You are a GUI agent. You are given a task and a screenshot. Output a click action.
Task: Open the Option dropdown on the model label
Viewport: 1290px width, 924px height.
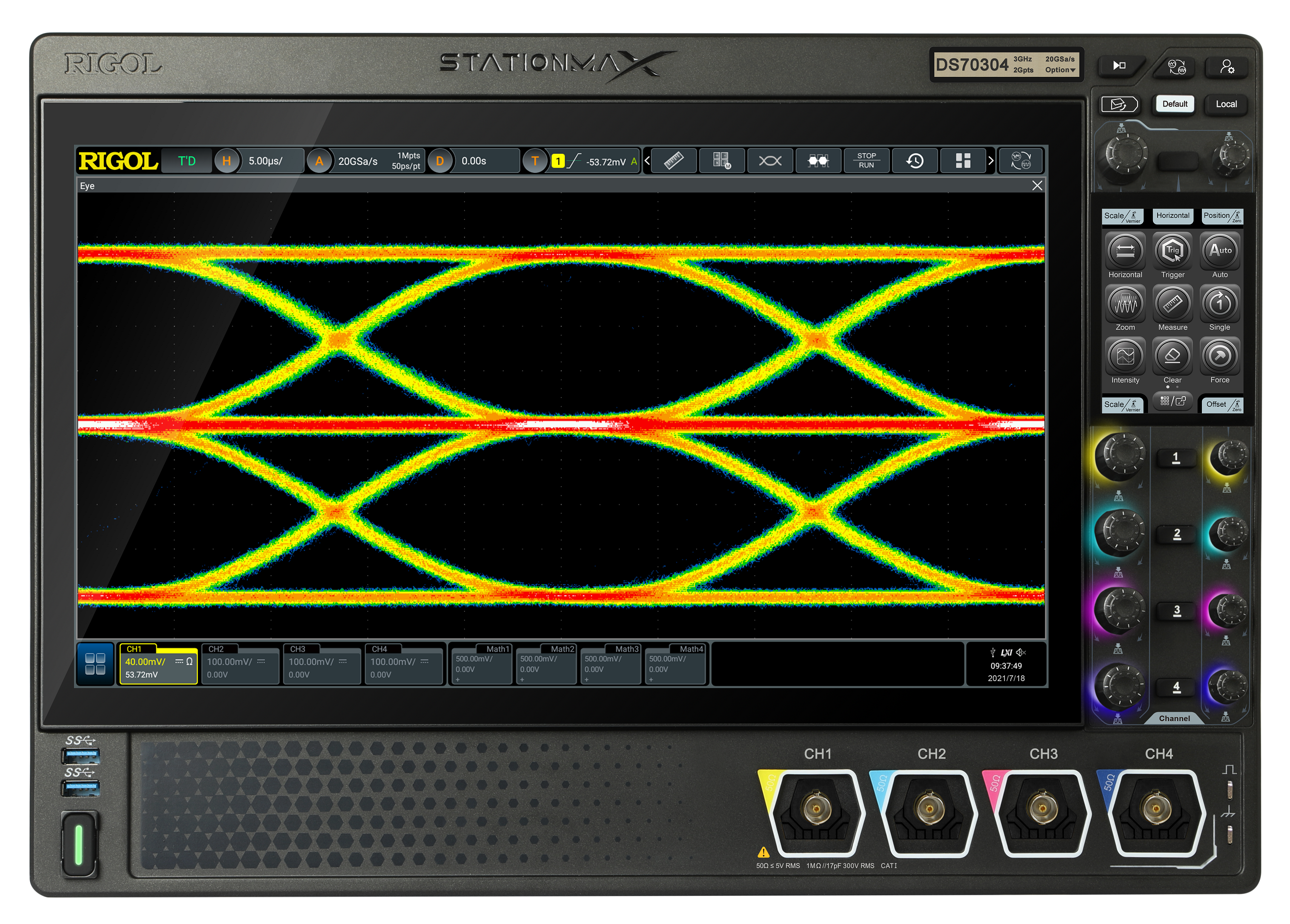coord(1060,70)
